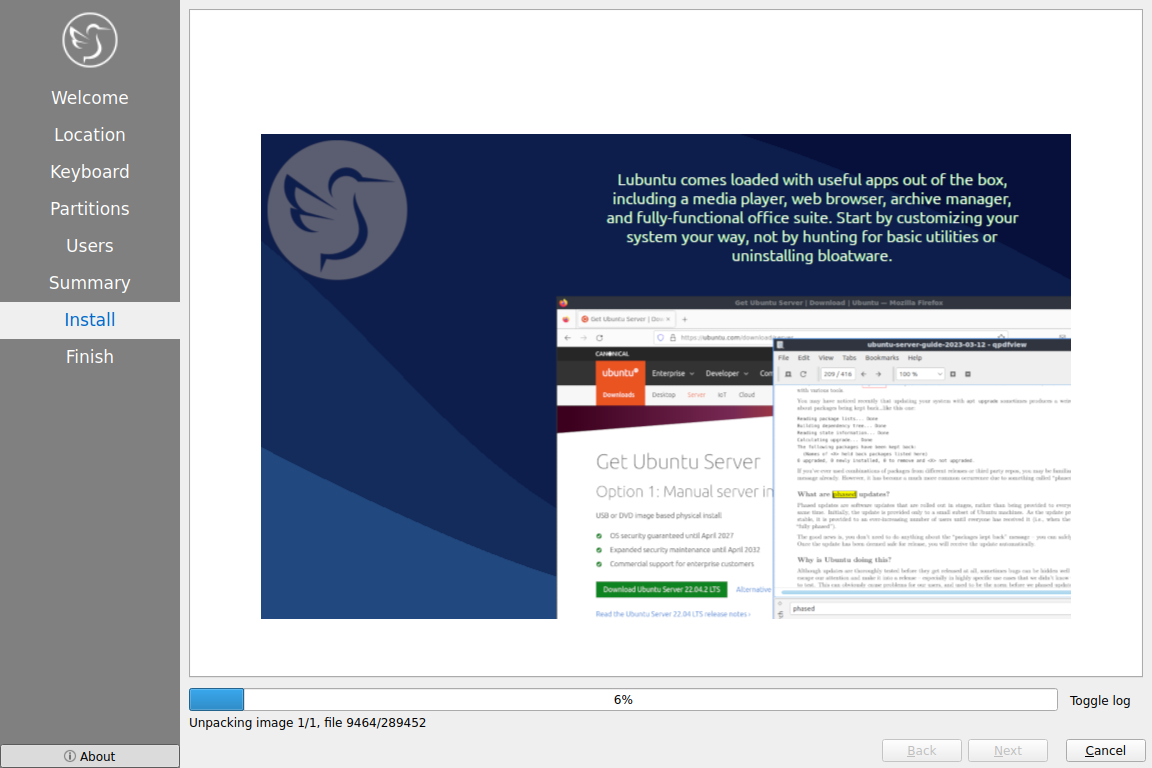The image size is (1152, 768).
Task: Click the installation progress bar at 6%
Action: [x=622, y=700]
